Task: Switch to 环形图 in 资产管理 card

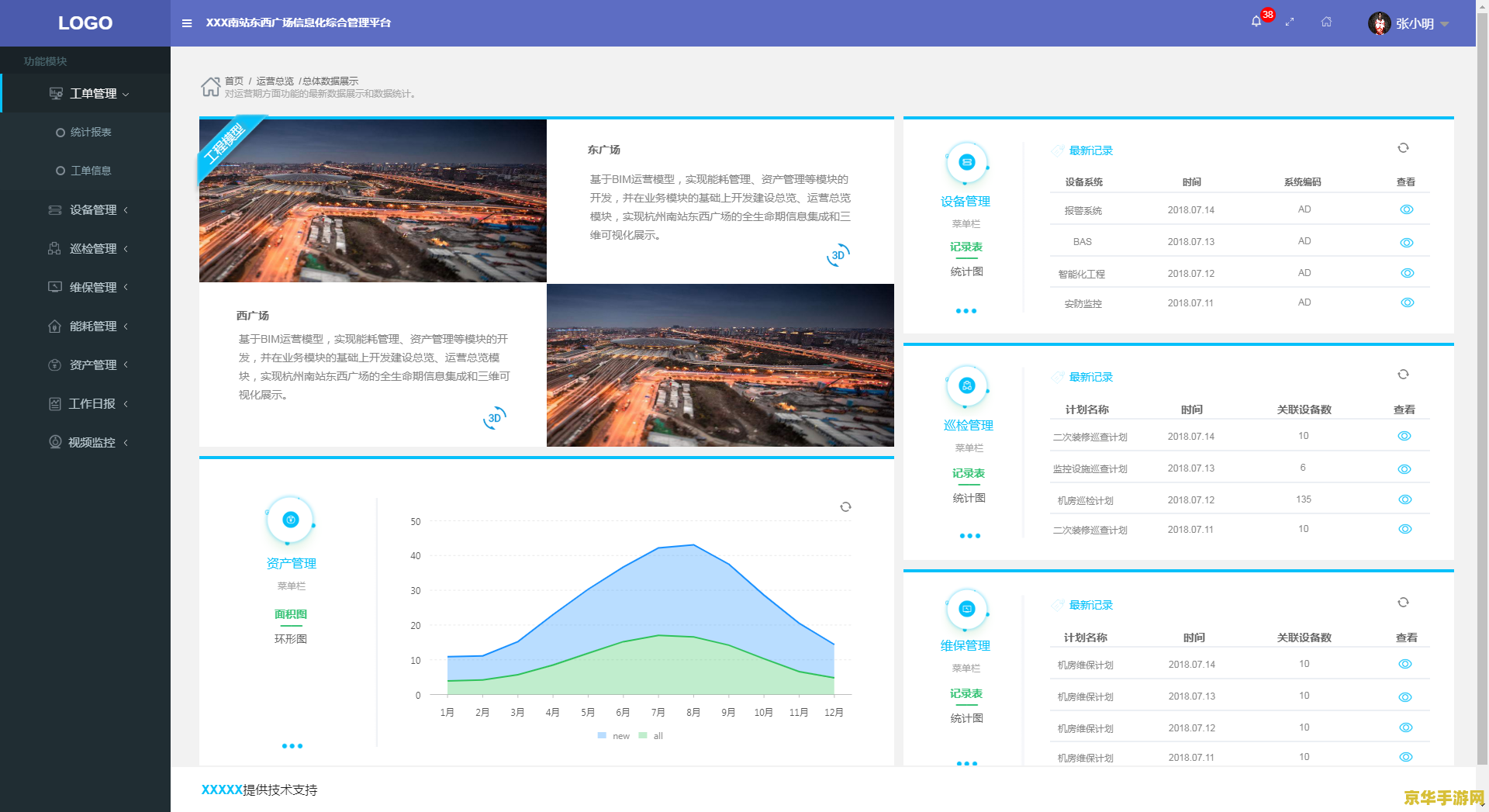Action: 291,639
